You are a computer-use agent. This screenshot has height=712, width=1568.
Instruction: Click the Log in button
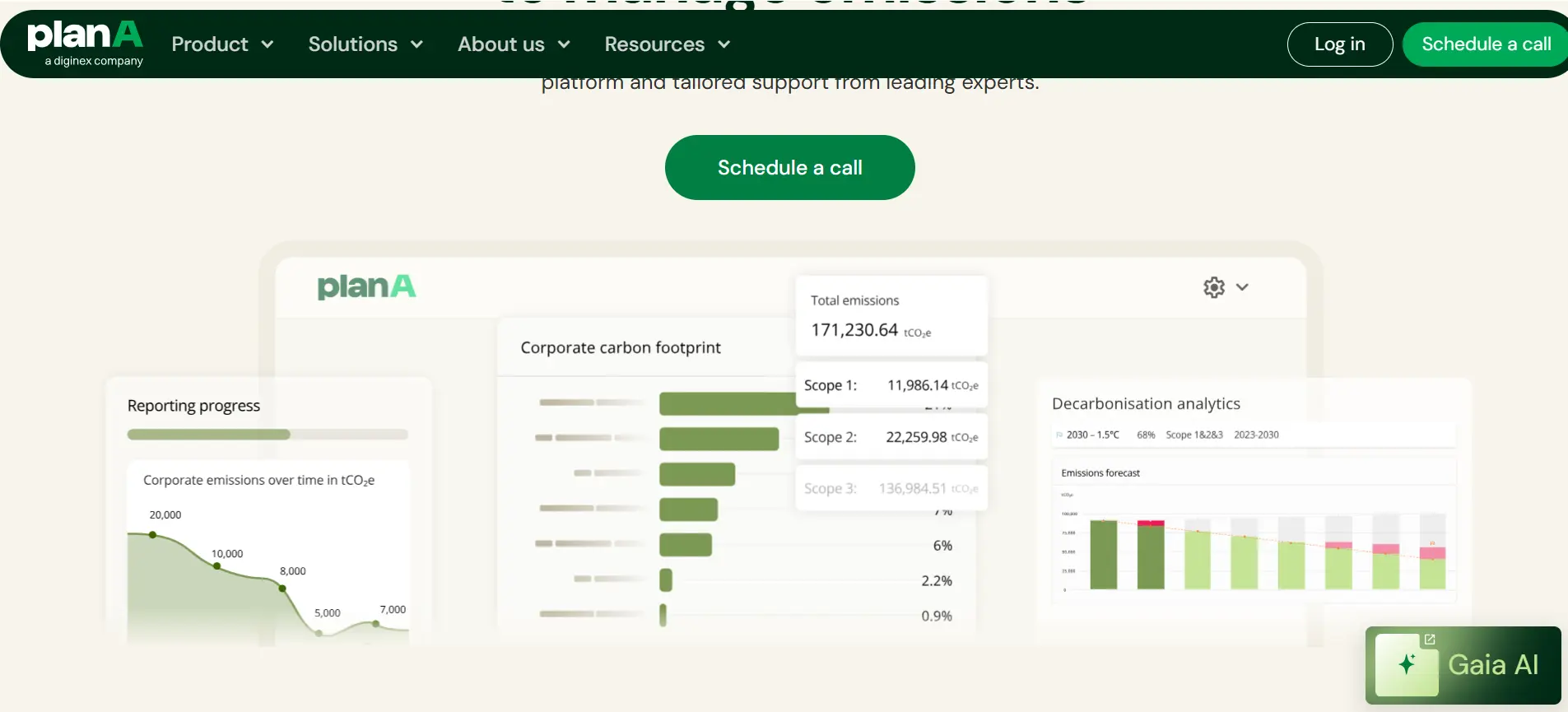click(1340, 44)
